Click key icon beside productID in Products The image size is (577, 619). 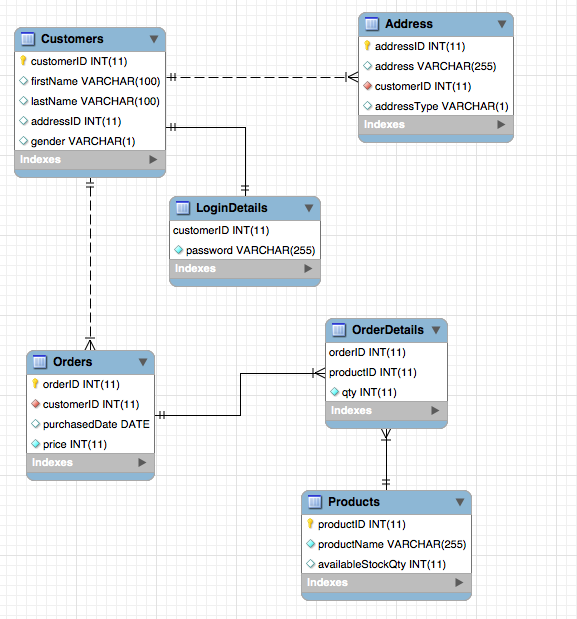pyautogui.click(x=311, y=524)
